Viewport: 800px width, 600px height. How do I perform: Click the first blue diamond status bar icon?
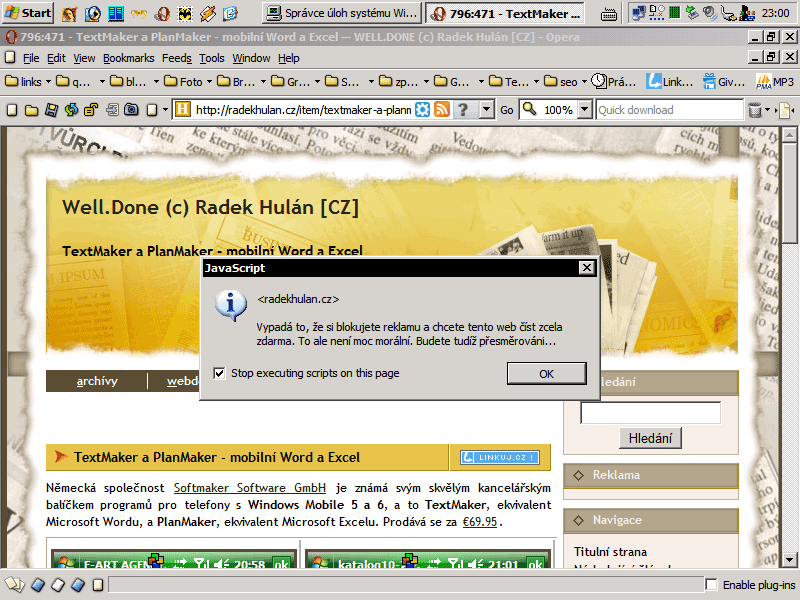(38, 585)
